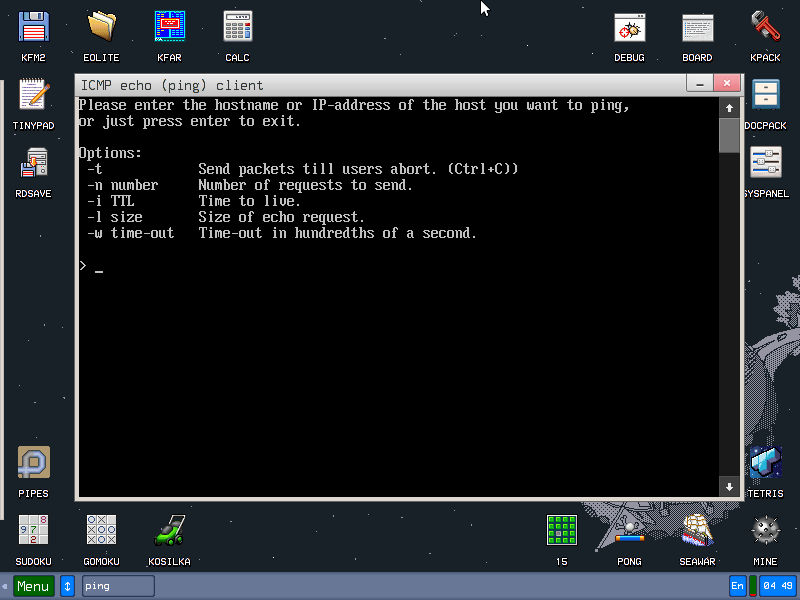This screenshot has height=600, width=800.
Task: Click the '-n number' option text
Action: coord(122,185)
